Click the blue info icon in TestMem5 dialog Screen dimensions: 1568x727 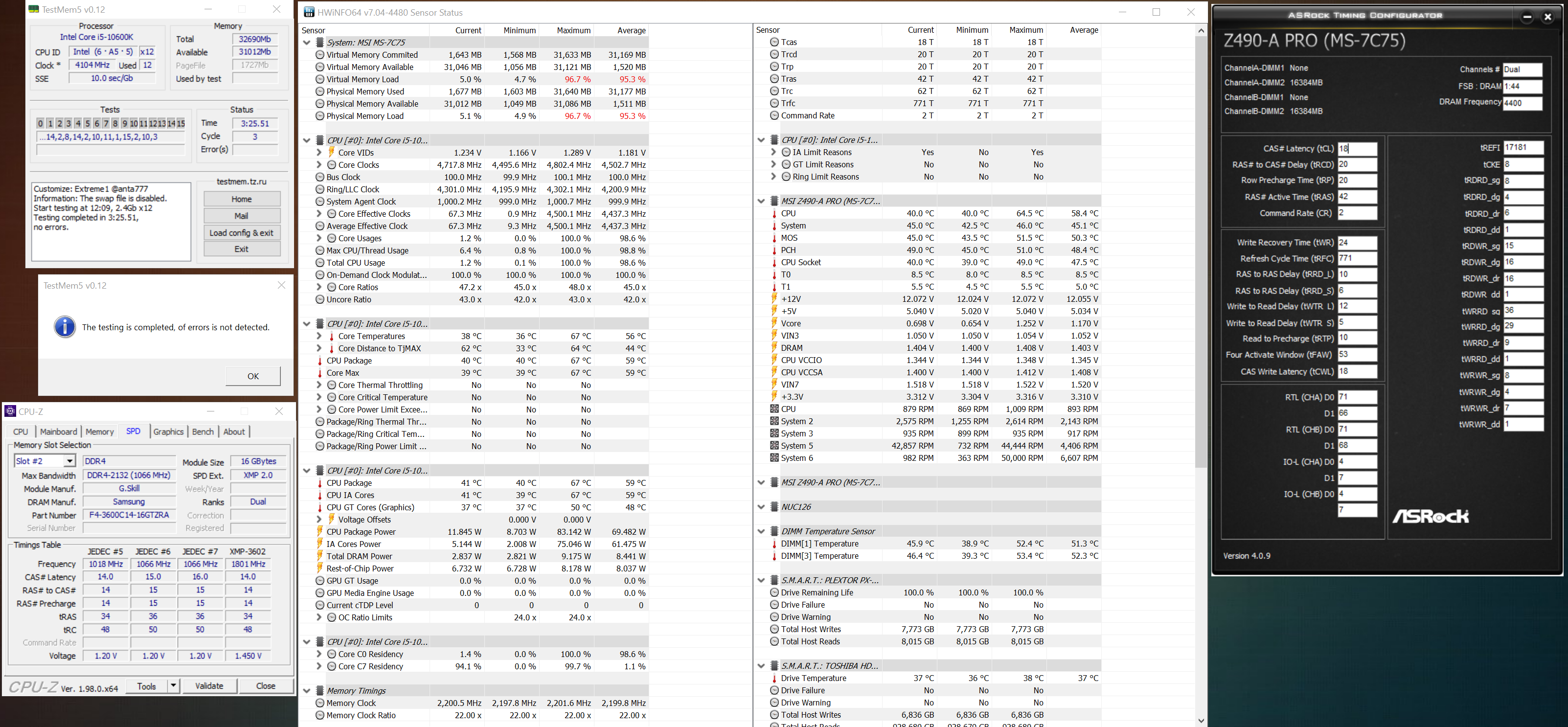pos(65,327)
